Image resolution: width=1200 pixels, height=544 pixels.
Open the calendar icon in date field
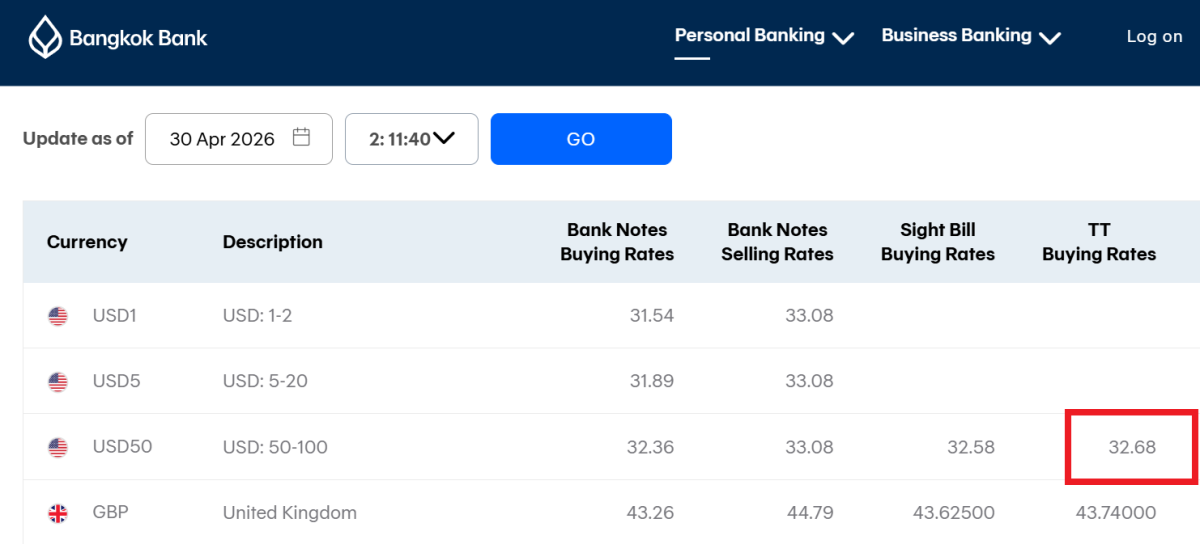pos(301,138)
